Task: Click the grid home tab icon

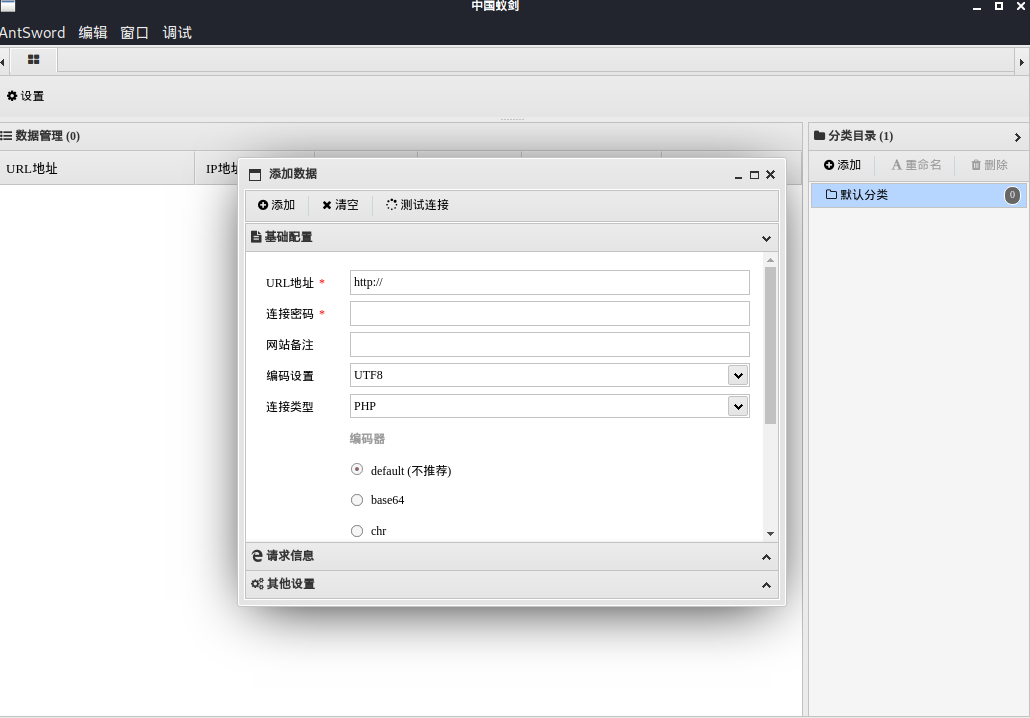Action: coord(34,60)
